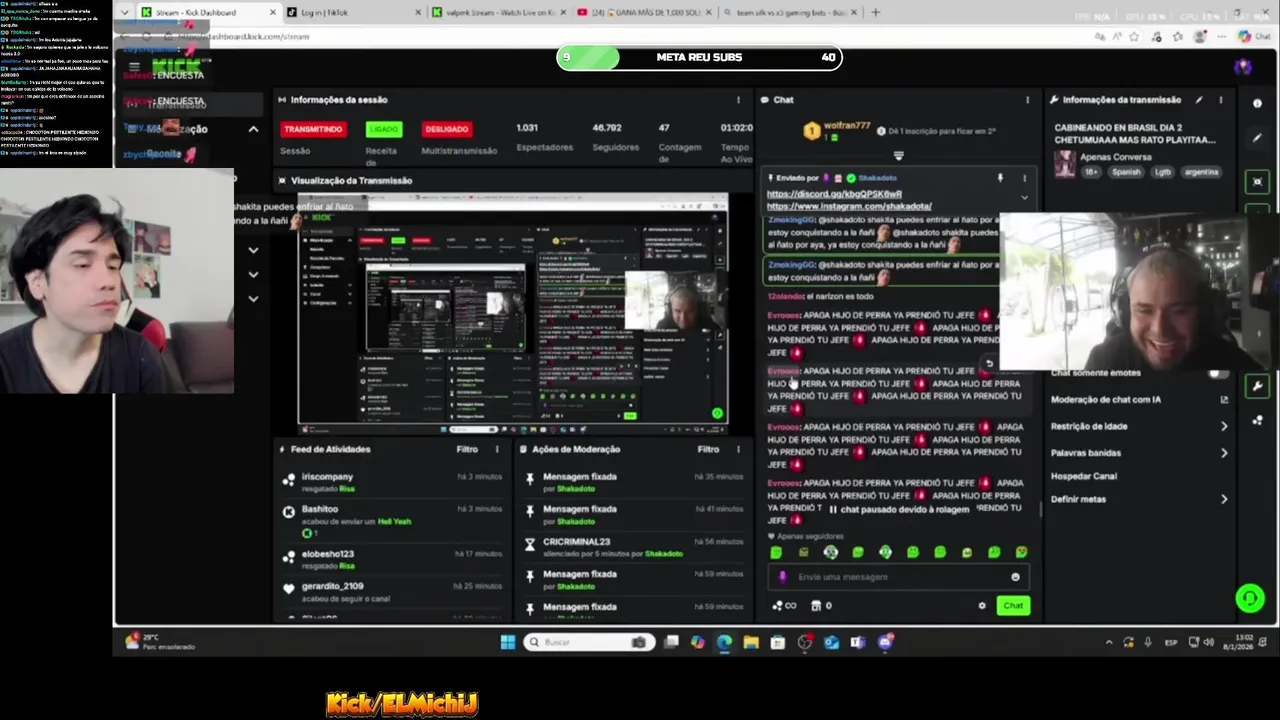1280x720 pixels.
Task: Resume chat via chat pausado devido à rolagem
Action: [x=898, y=509]
